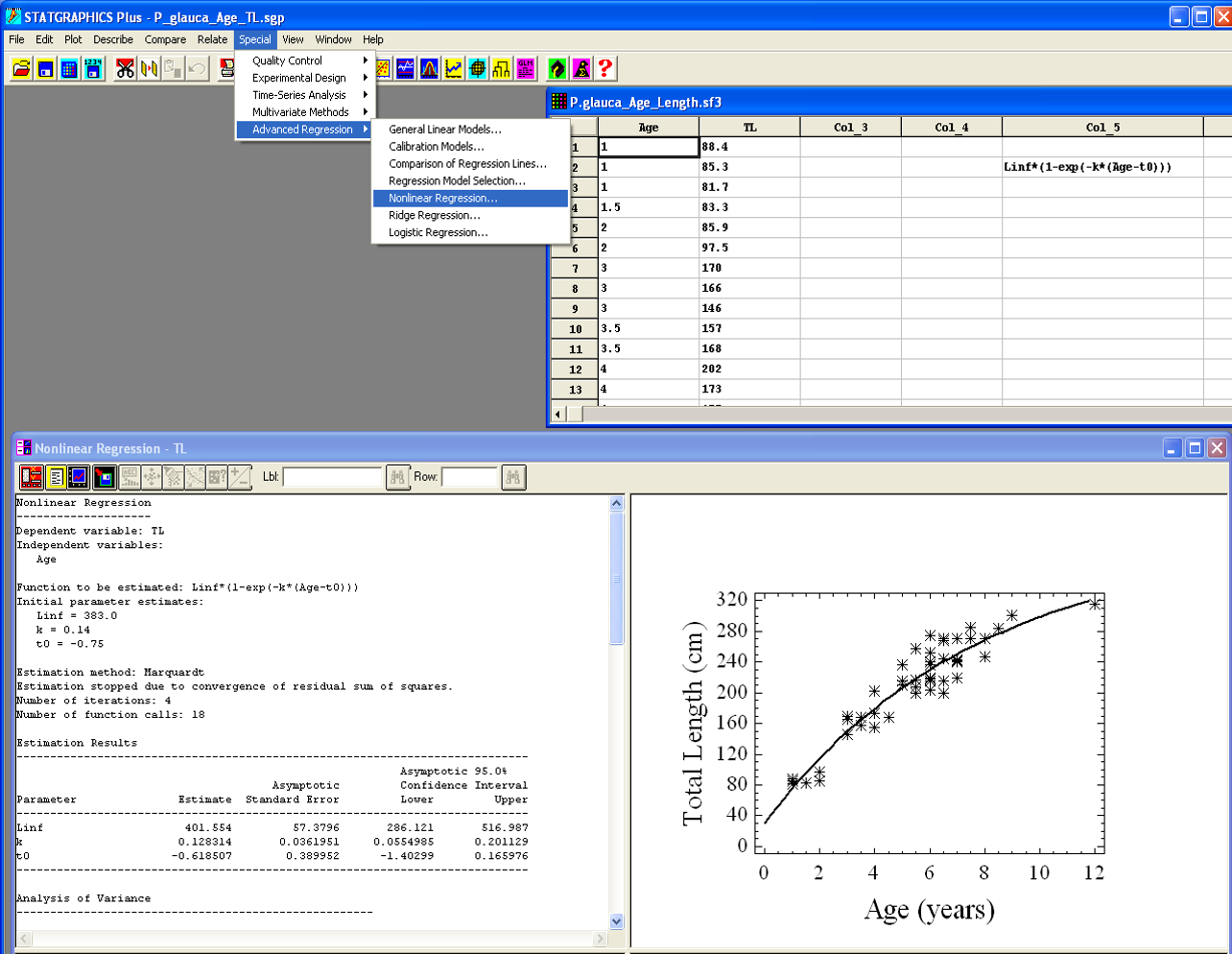Click into the Row input field
The width and height of the screenshot is (1232, 954).
469,477
